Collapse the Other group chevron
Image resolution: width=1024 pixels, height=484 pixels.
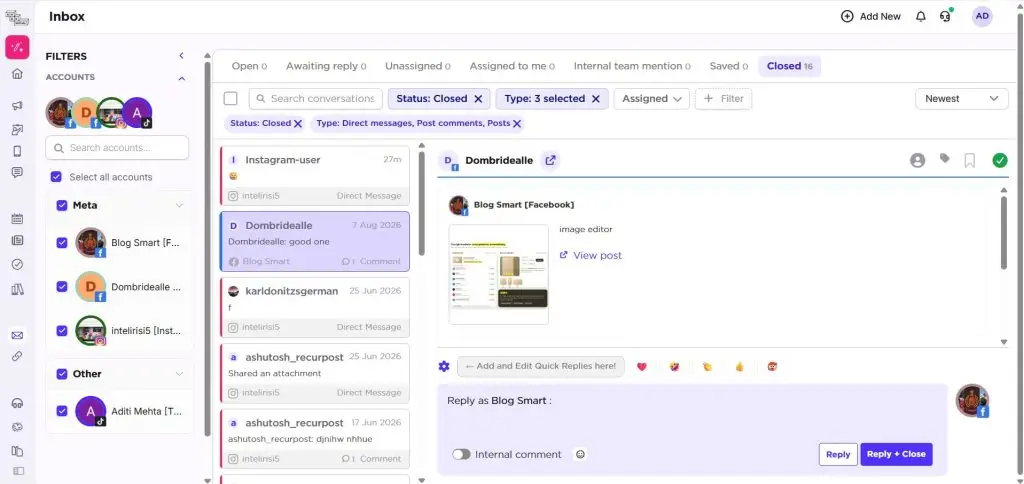coord(179,374)
